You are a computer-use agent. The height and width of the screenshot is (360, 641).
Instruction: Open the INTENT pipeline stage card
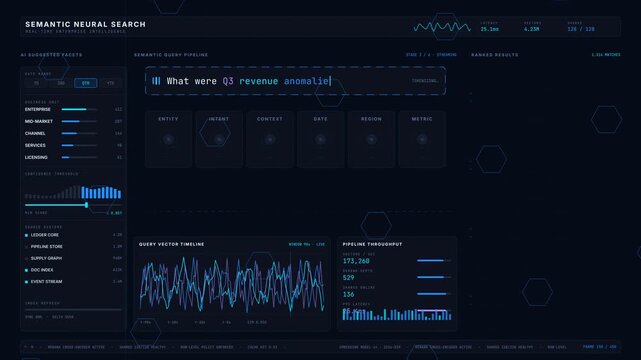[219, 139]
